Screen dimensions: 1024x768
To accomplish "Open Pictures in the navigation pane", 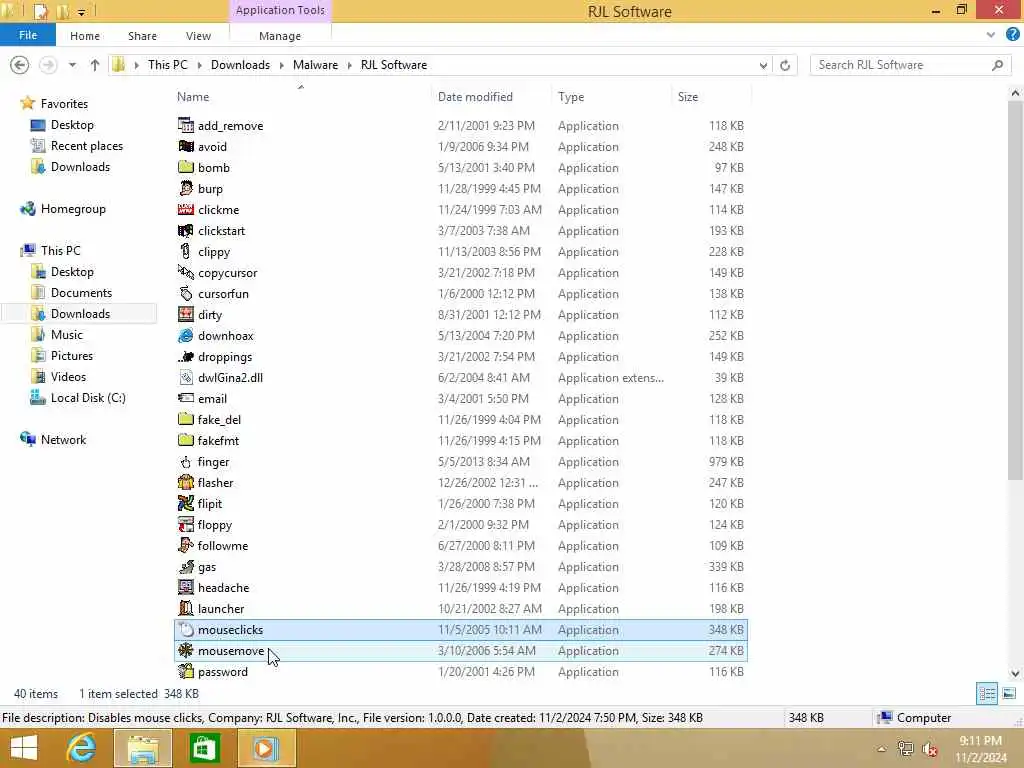I will (x=72, y=355).
